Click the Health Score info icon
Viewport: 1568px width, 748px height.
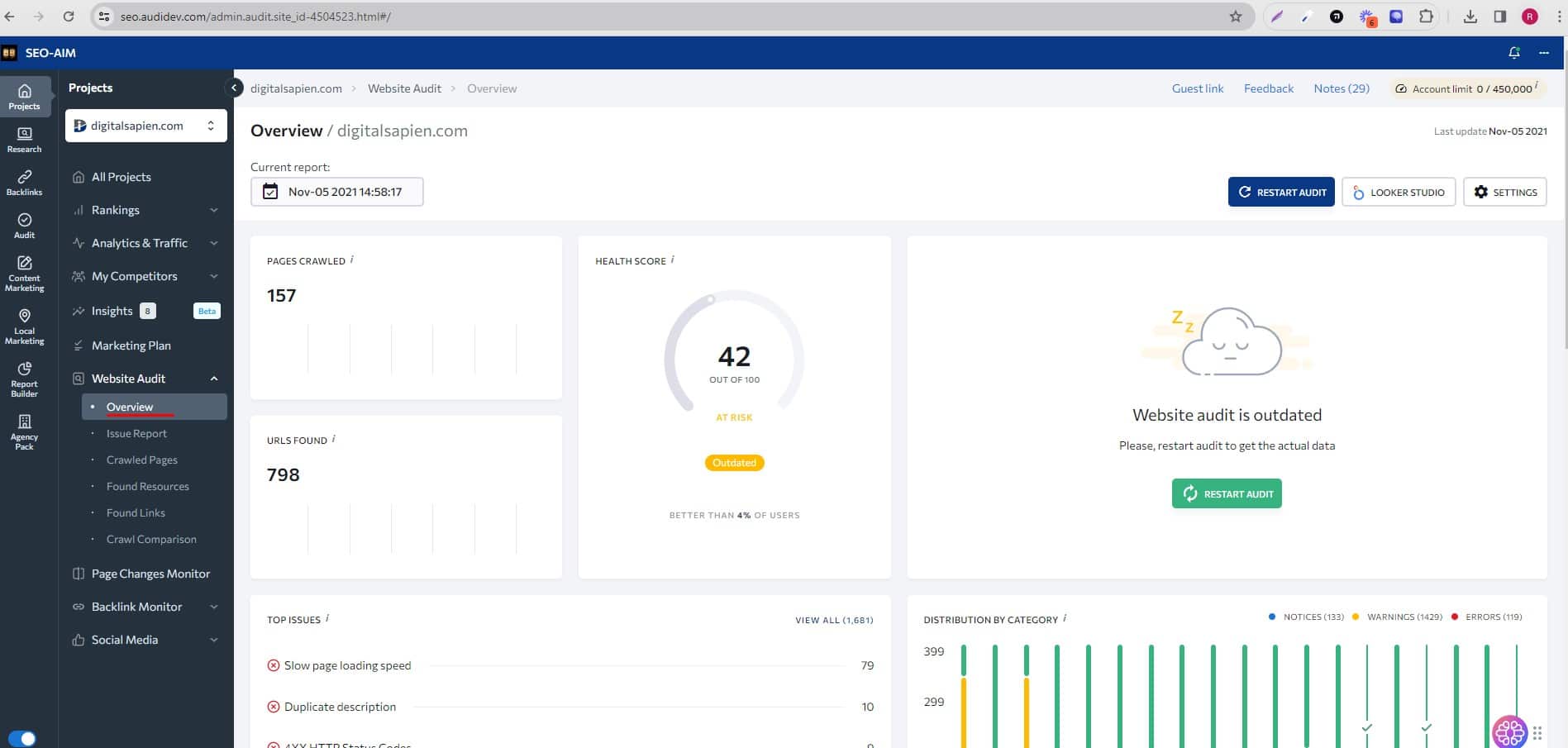click(672, 260)
